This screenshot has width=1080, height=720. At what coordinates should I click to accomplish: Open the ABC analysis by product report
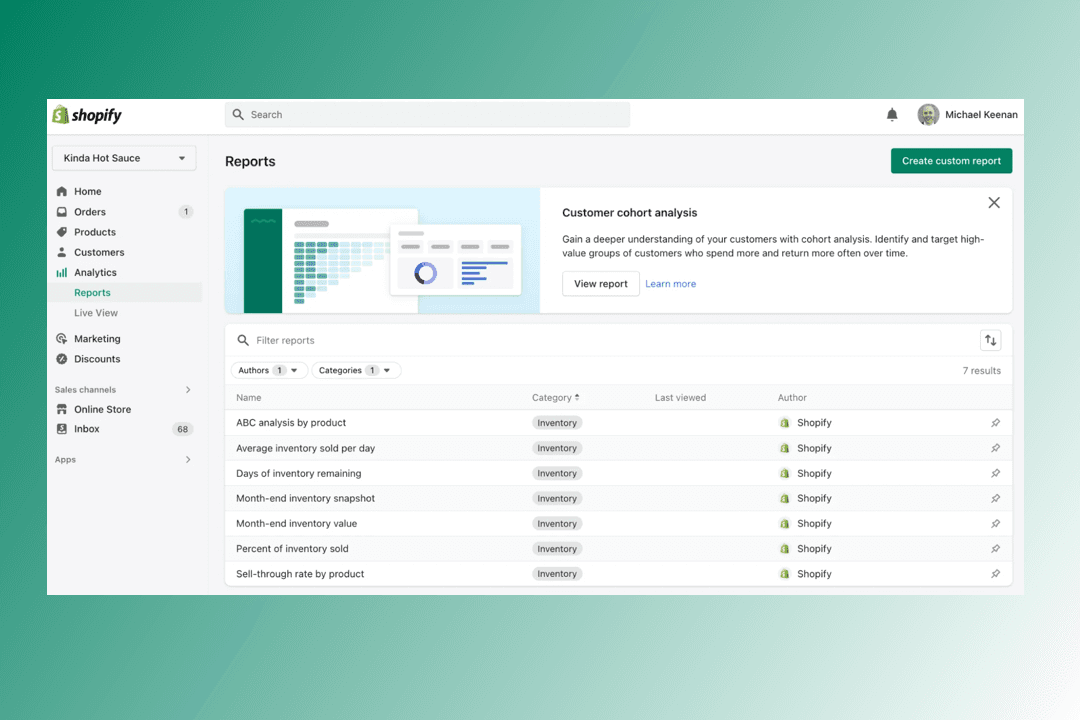[291, 423]
